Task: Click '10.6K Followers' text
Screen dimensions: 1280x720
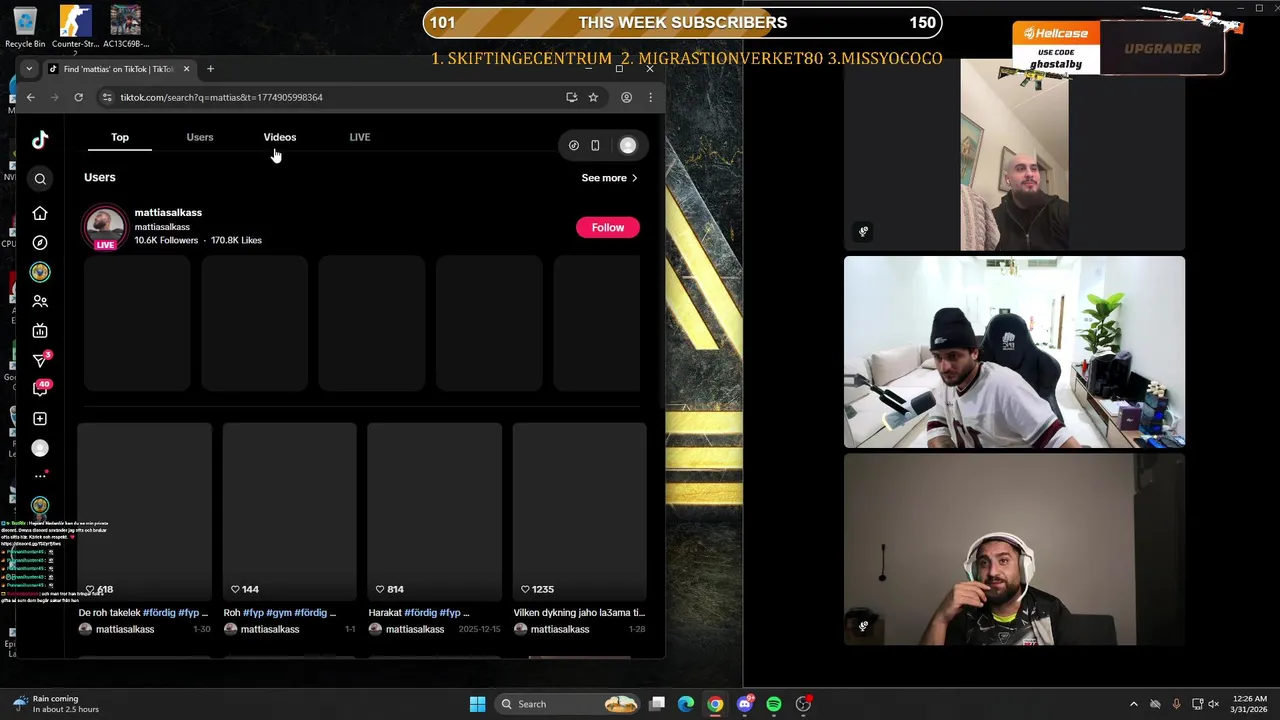Action: [166, 240]
